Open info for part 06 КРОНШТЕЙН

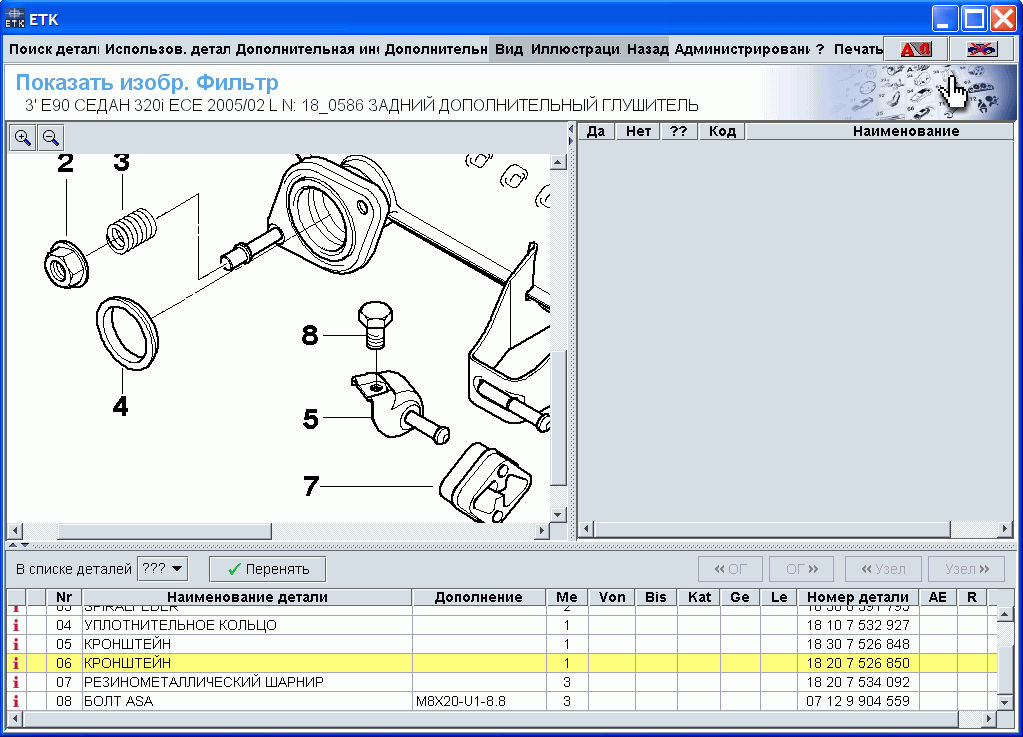pos(17,662)
